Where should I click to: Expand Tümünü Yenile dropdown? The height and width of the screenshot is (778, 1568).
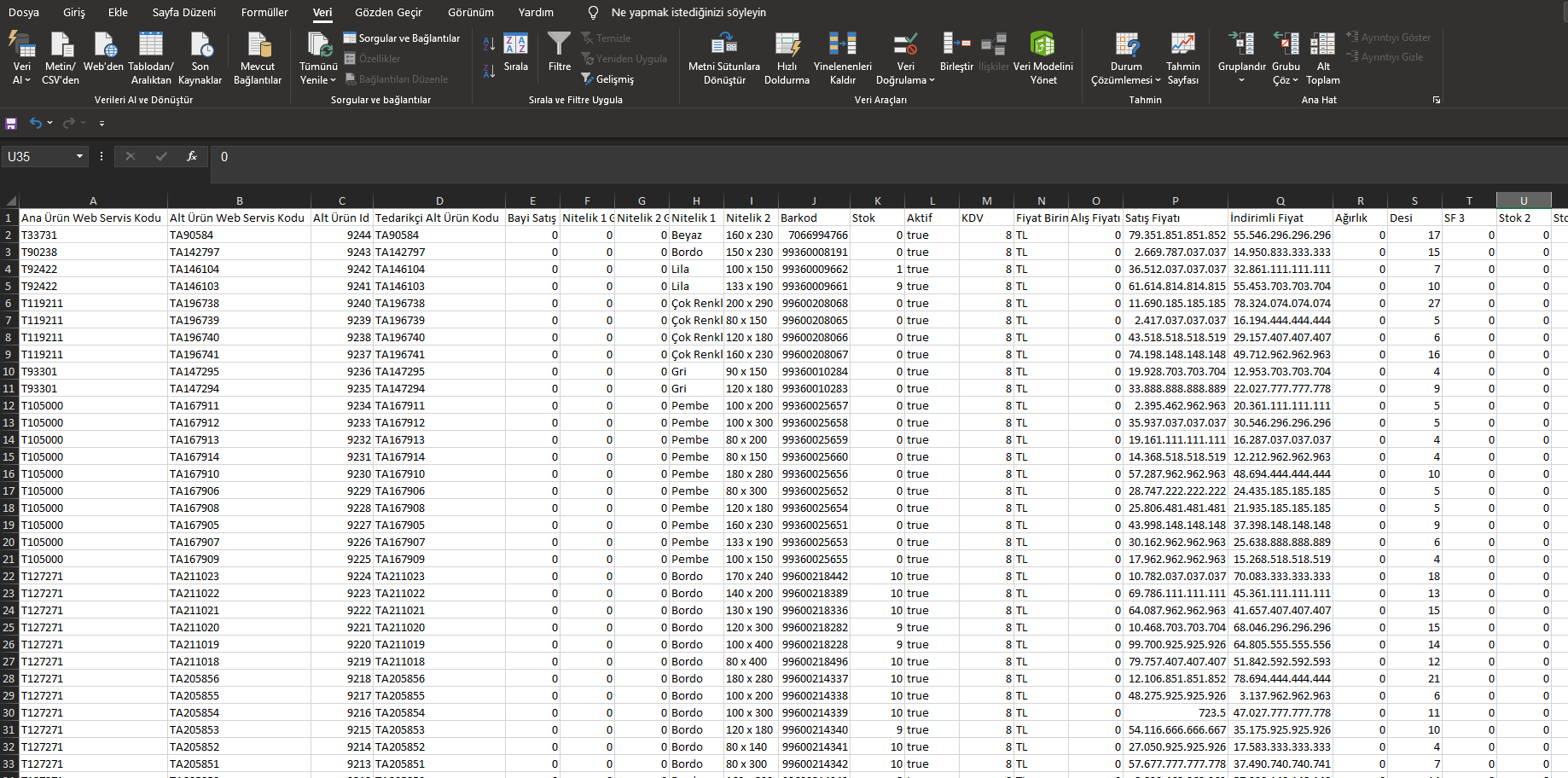coord(318,80)
